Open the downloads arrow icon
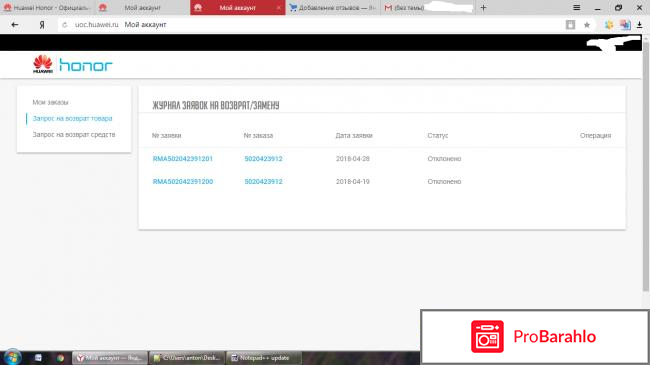Viewport: 650px width, 365px height. click(640, 25)
